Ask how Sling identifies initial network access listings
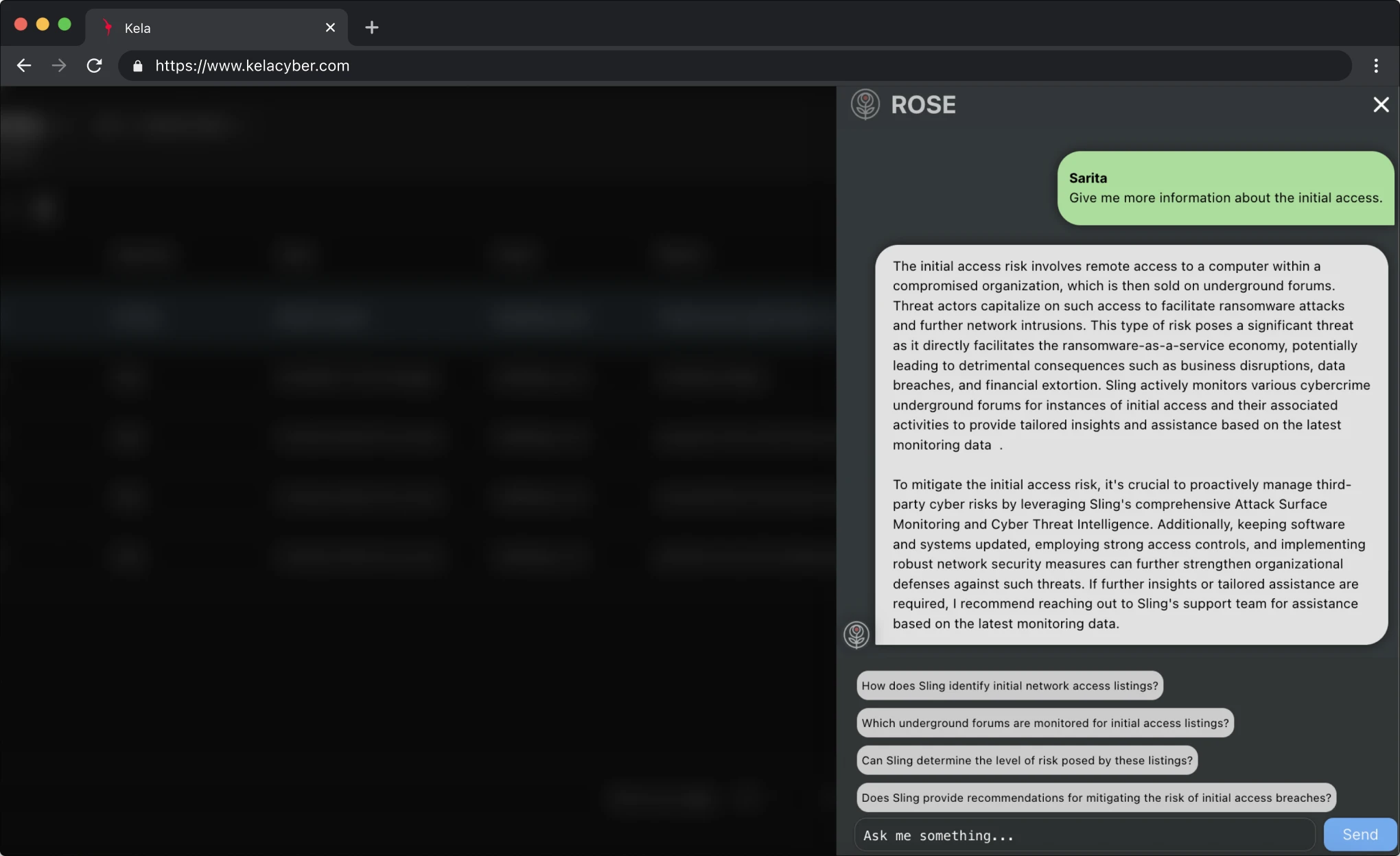This screenshot has width=1400, height=856. [x=1010, y=685]
